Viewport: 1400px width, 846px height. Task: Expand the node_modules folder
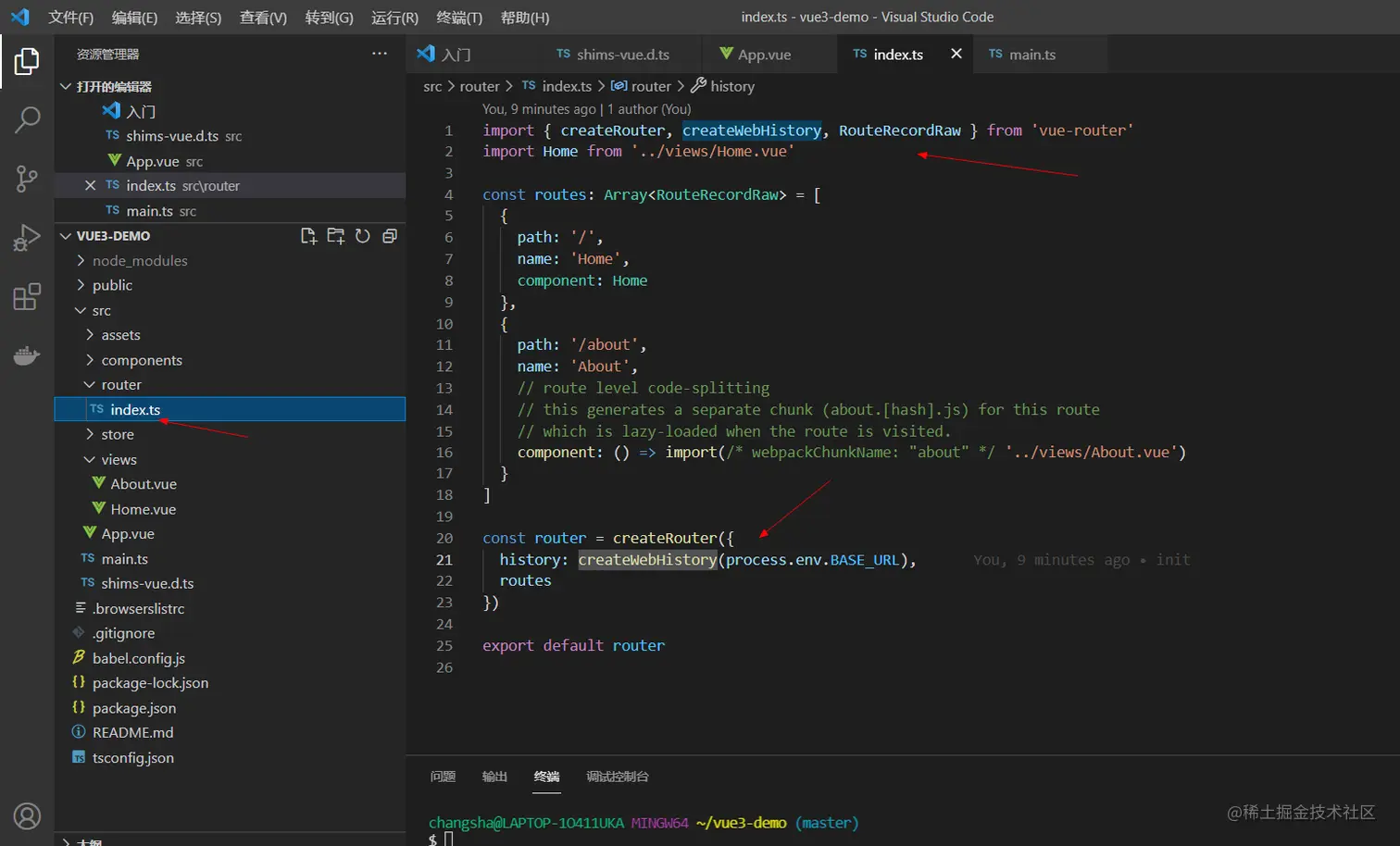click(x=139, y=261)
